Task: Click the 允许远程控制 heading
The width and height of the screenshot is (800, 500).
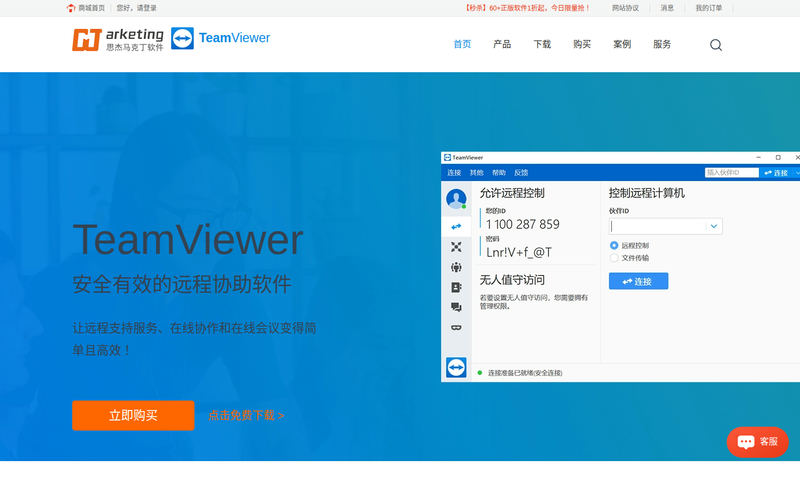Action: pos(512,193)
